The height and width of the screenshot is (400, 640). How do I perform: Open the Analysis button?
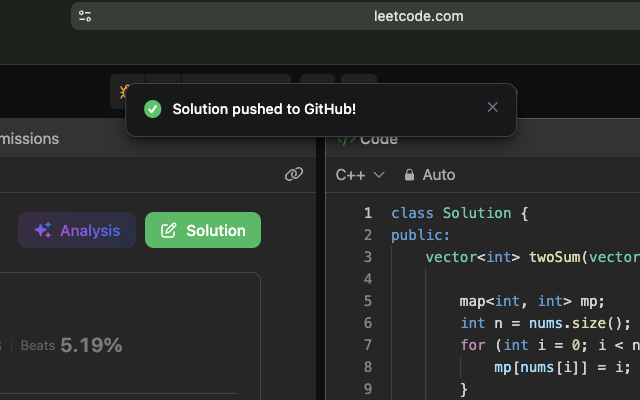pyautogui.click(x=77, y=230)
